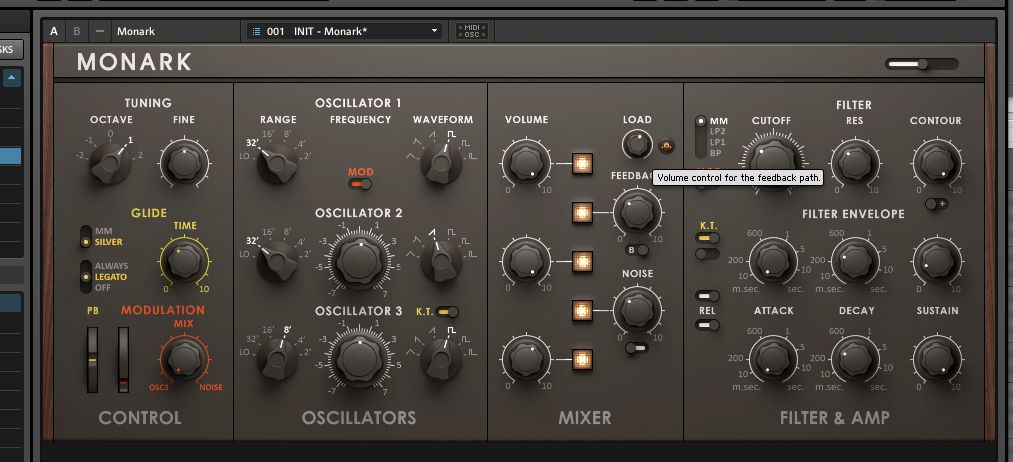
Task: Click the blue up-arrow icon in left panel
Action: pos(12,78)
